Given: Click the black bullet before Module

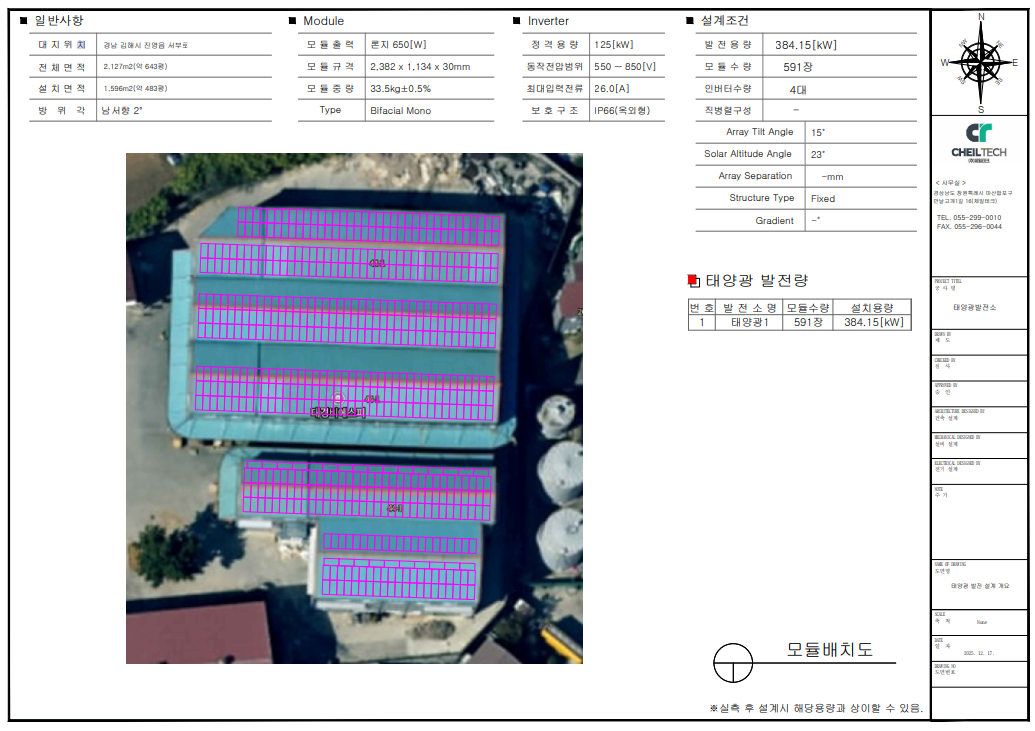Looking at the screenshot, I should 292,21.
